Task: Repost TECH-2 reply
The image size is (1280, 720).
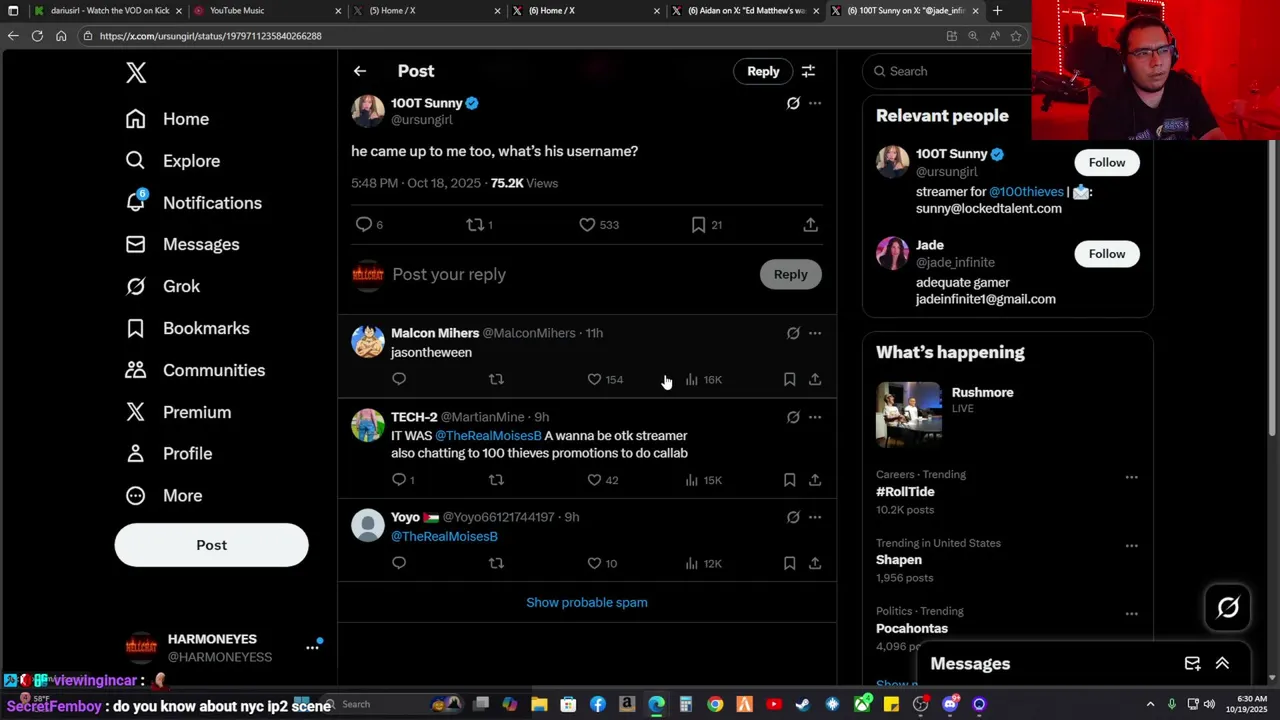Action: pyautogui.click(x=496, y=480)
